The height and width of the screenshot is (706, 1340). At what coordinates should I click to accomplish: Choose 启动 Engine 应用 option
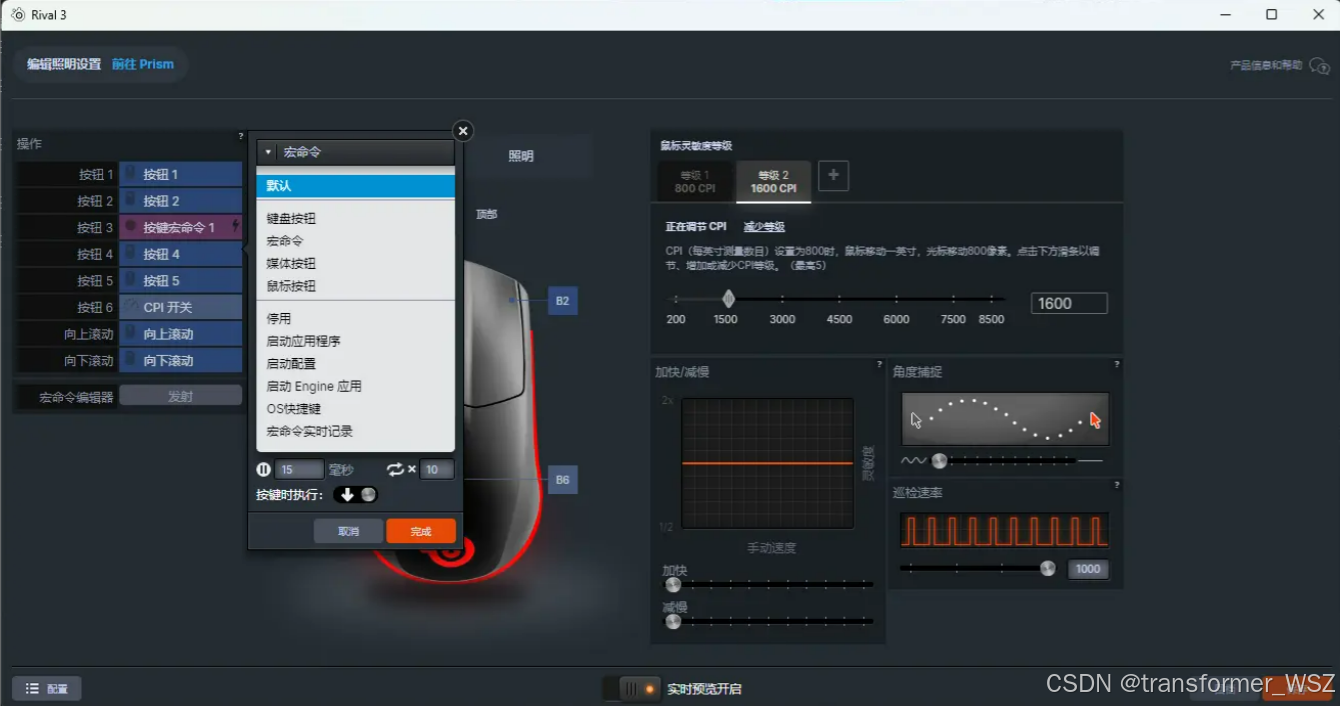pyautogui.click(x=314, y=386)
